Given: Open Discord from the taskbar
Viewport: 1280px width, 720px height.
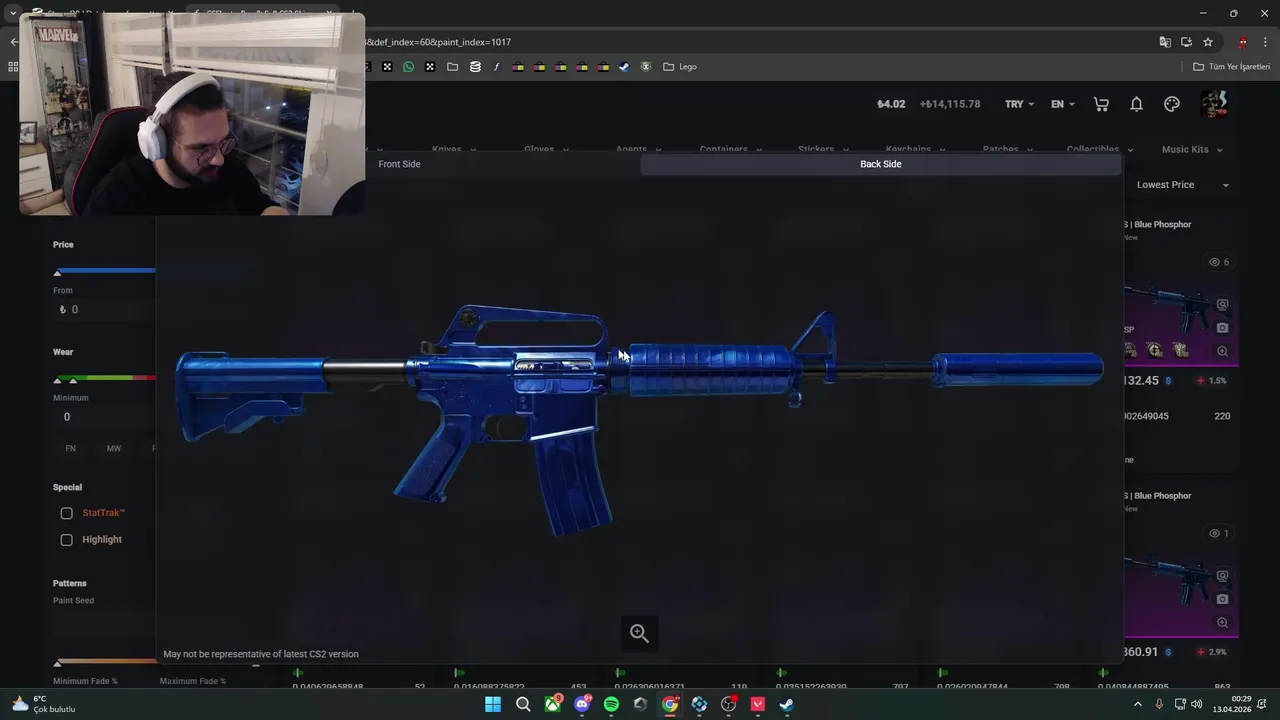Looking at the screenshot, I should [x=582, y=704].
